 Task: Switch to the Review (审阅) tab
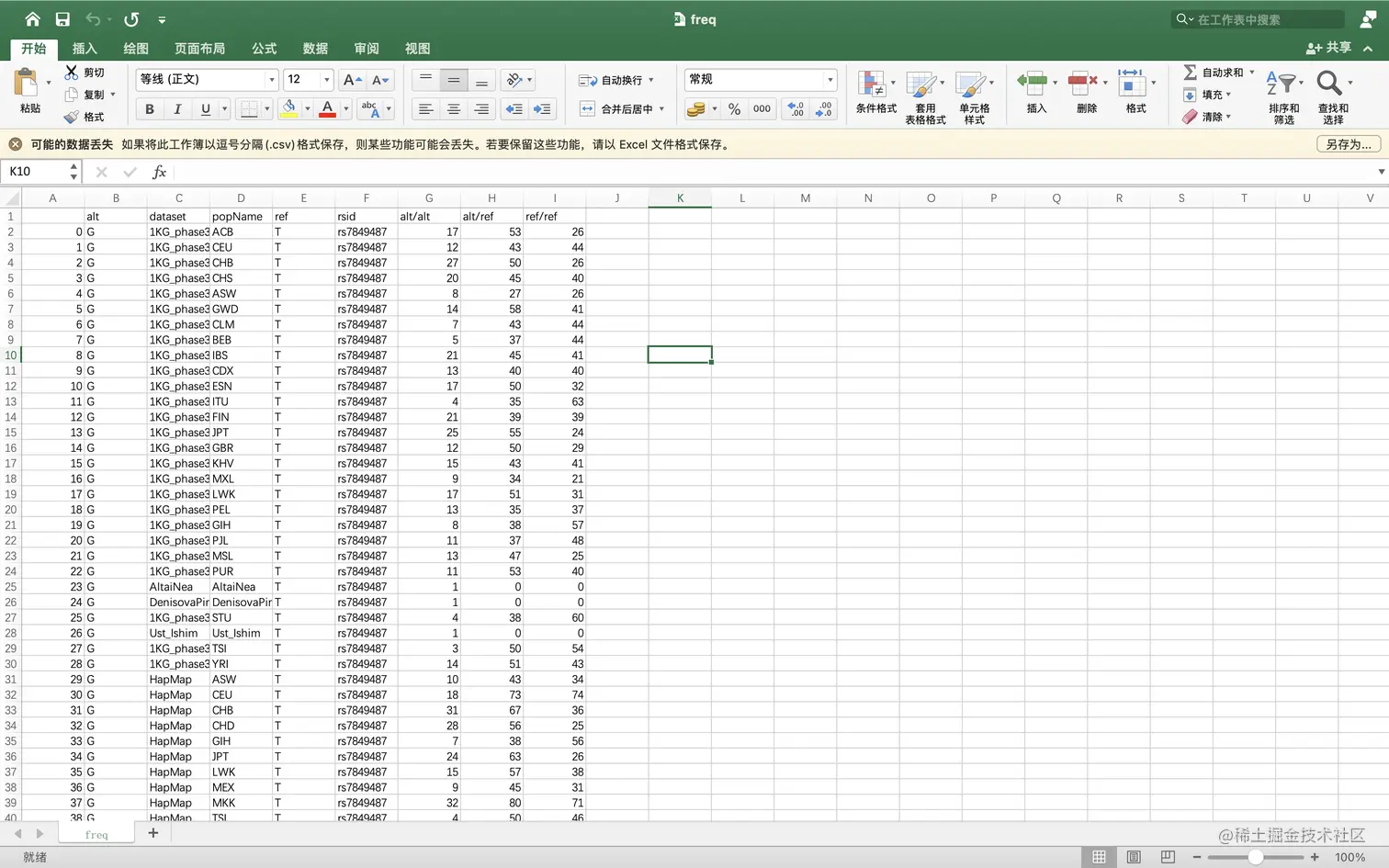coord(367,49)
